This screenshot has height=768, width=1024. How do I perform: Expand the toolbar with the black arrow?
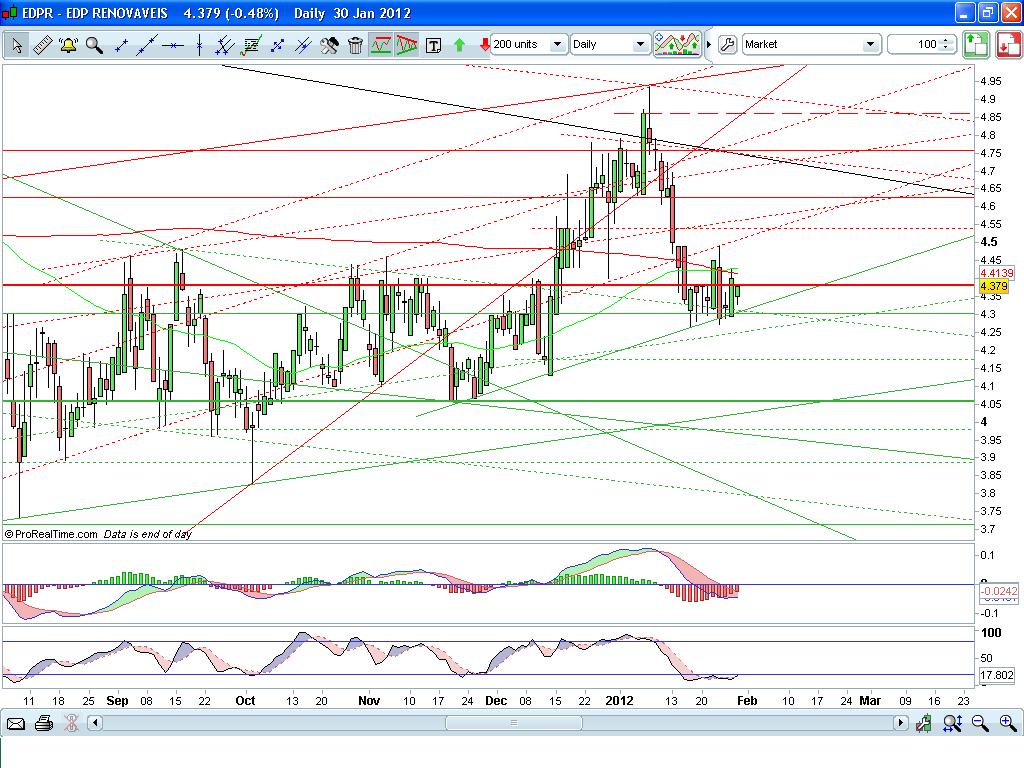point(709,44)
